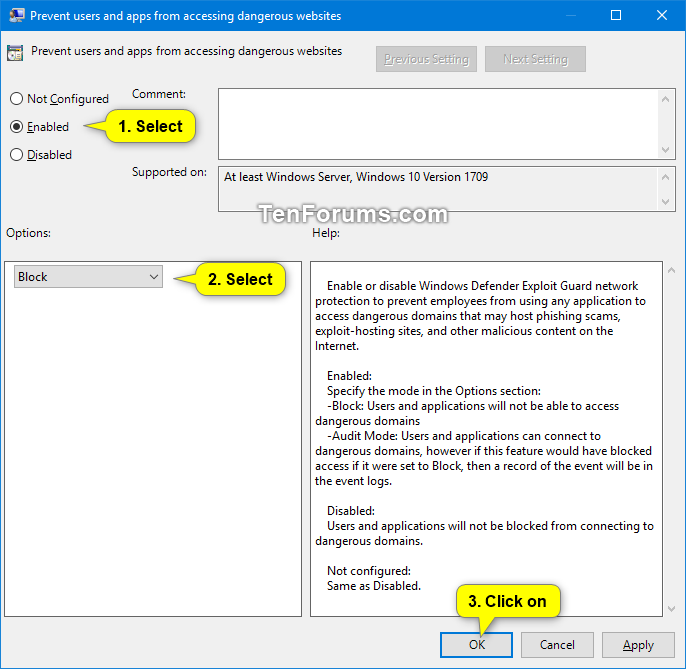686x669 pixels.
Task: Click Help pane scroll up arrow
Action: pos(672,270)
